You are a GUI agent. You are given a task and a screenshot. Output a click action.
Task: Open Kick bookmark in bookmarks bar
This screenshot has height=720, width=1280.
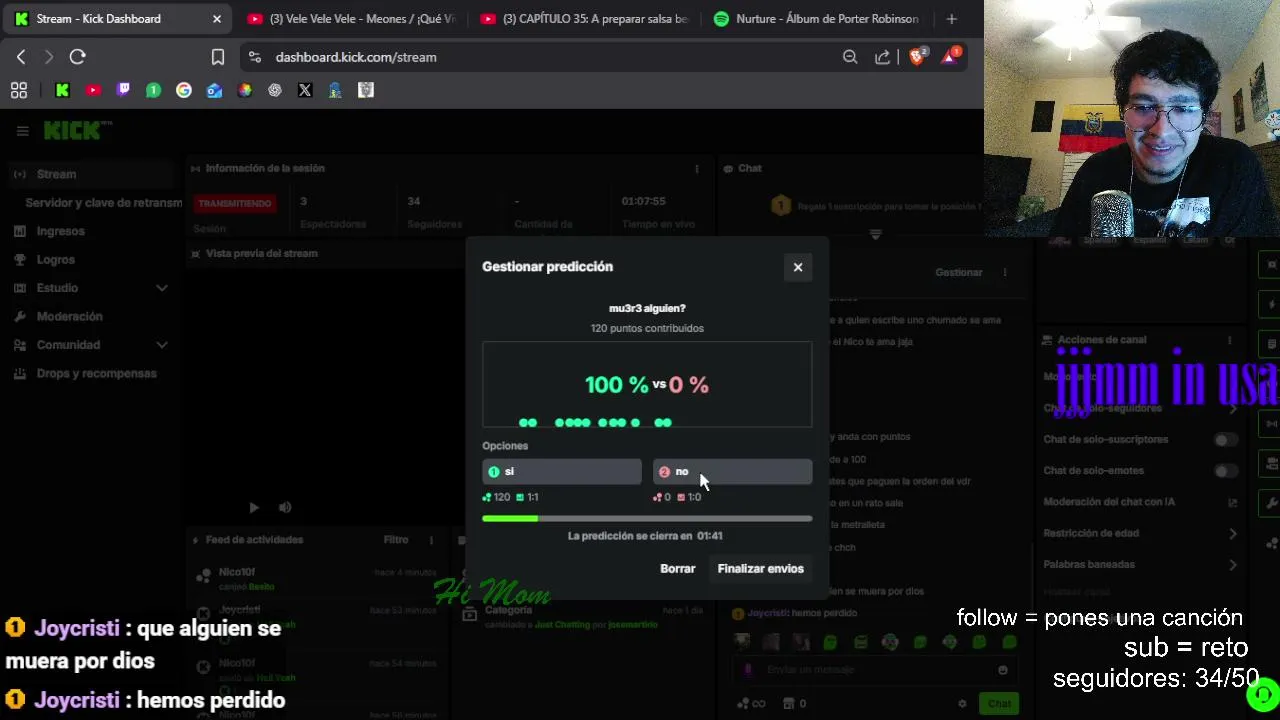(62, 90)
